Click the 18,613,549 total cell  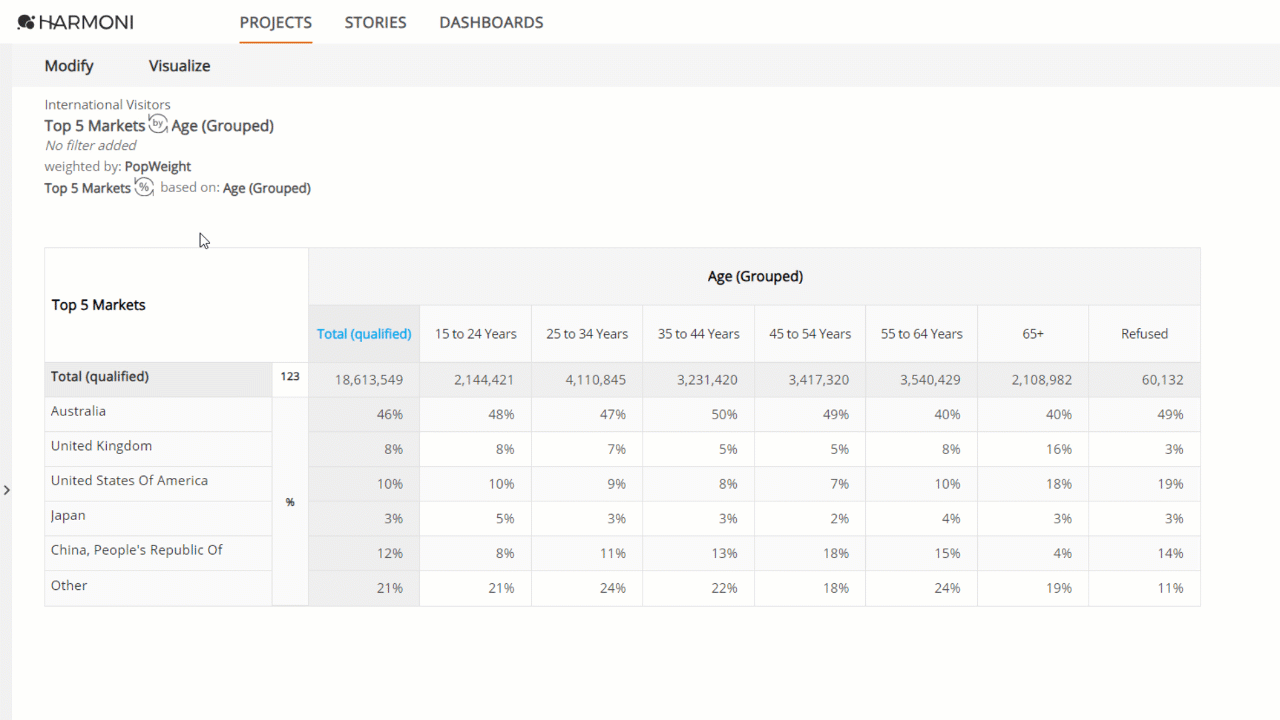[364, 380]
